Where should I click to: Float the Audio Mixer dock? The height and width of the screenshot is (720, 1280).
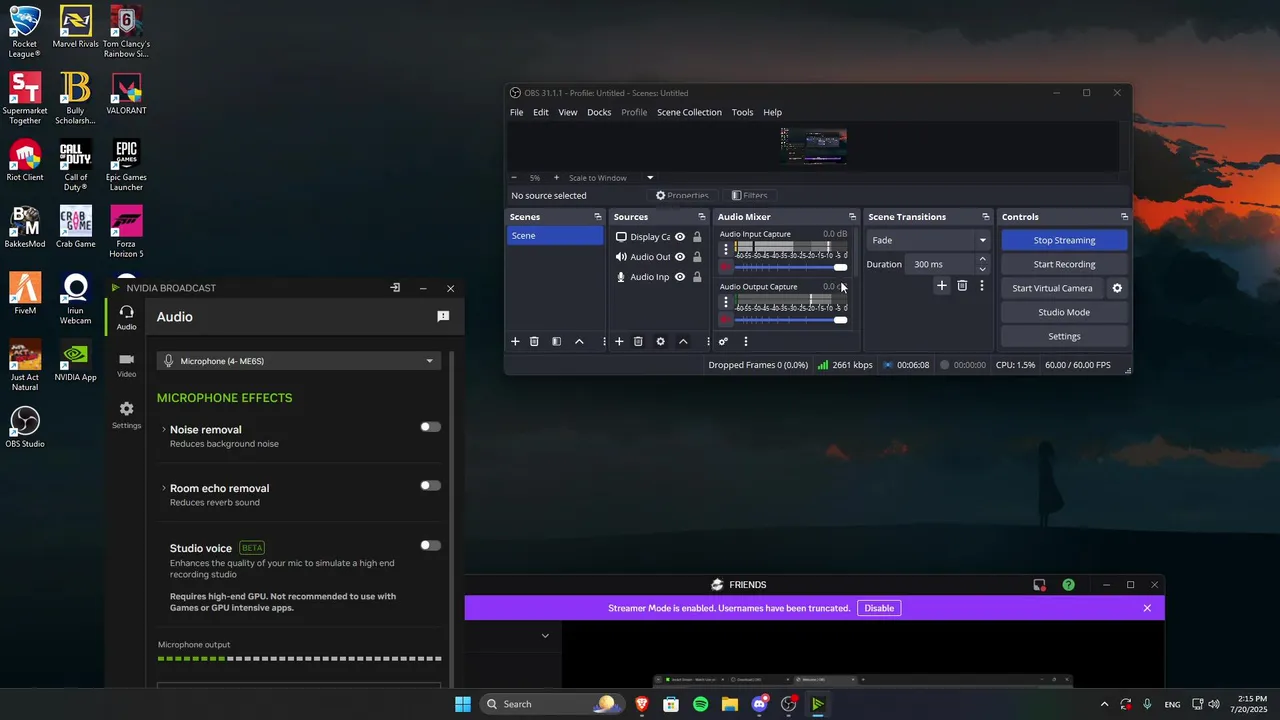coord(853,217)
